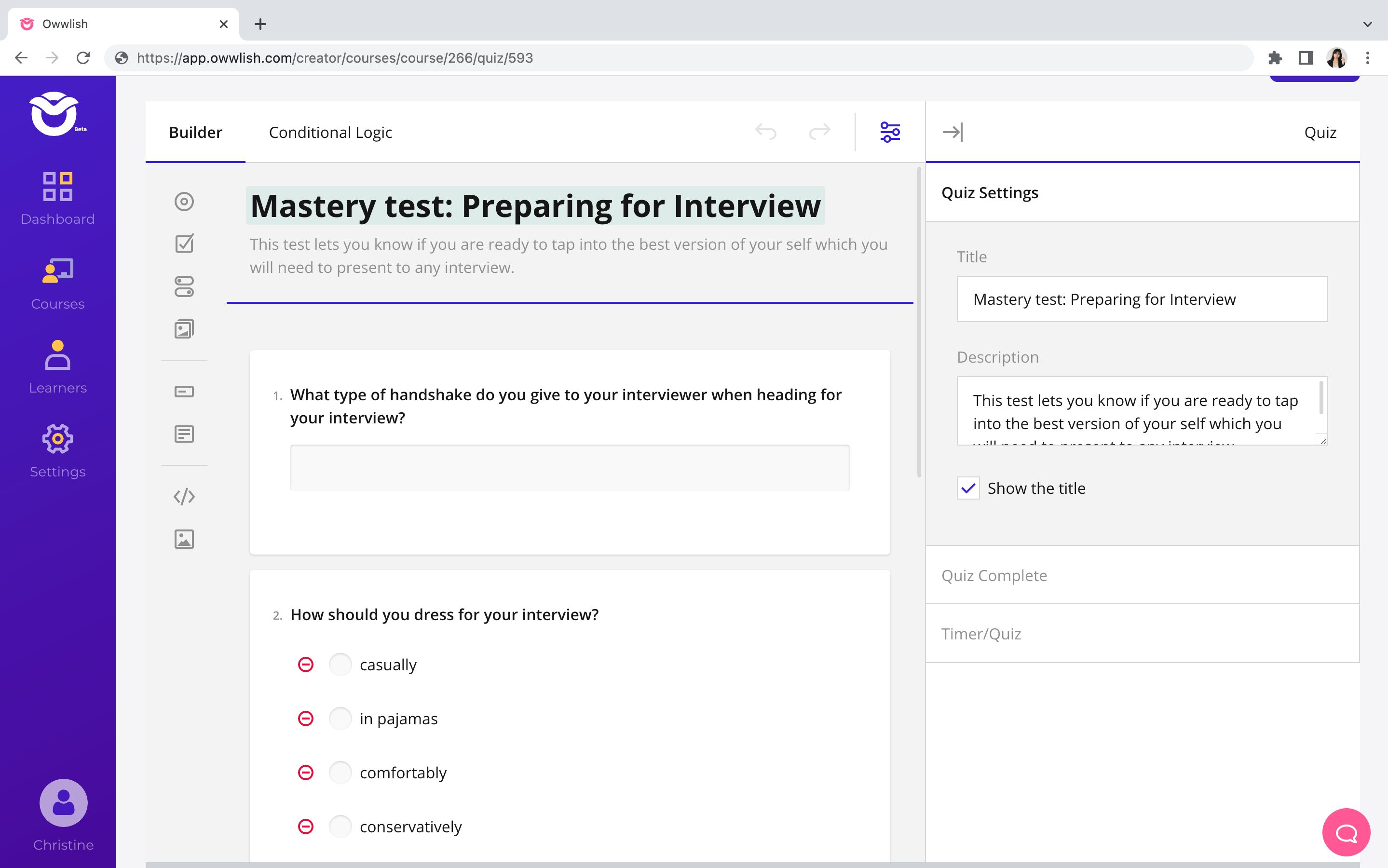This screenshot has width=1388, height=868.
Task: Click the quiz Title input field
Action: [1141, 299]
